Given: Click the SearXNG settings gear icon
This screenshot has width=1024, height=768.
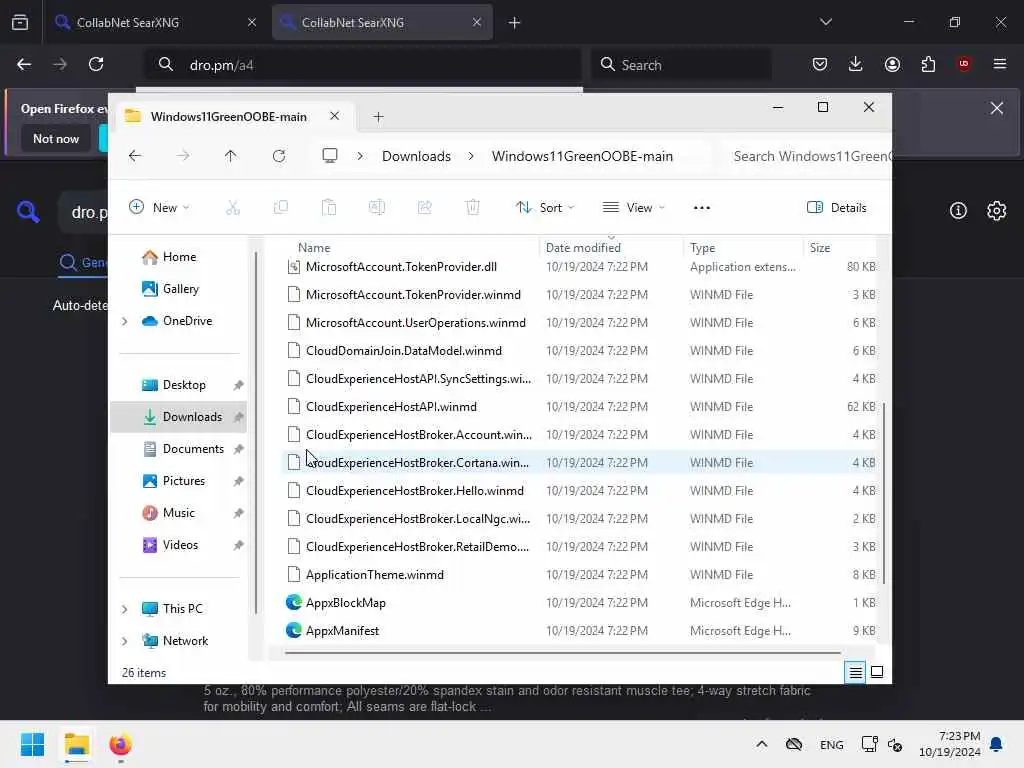Looking at the screenshot, I should click(997, 211).
